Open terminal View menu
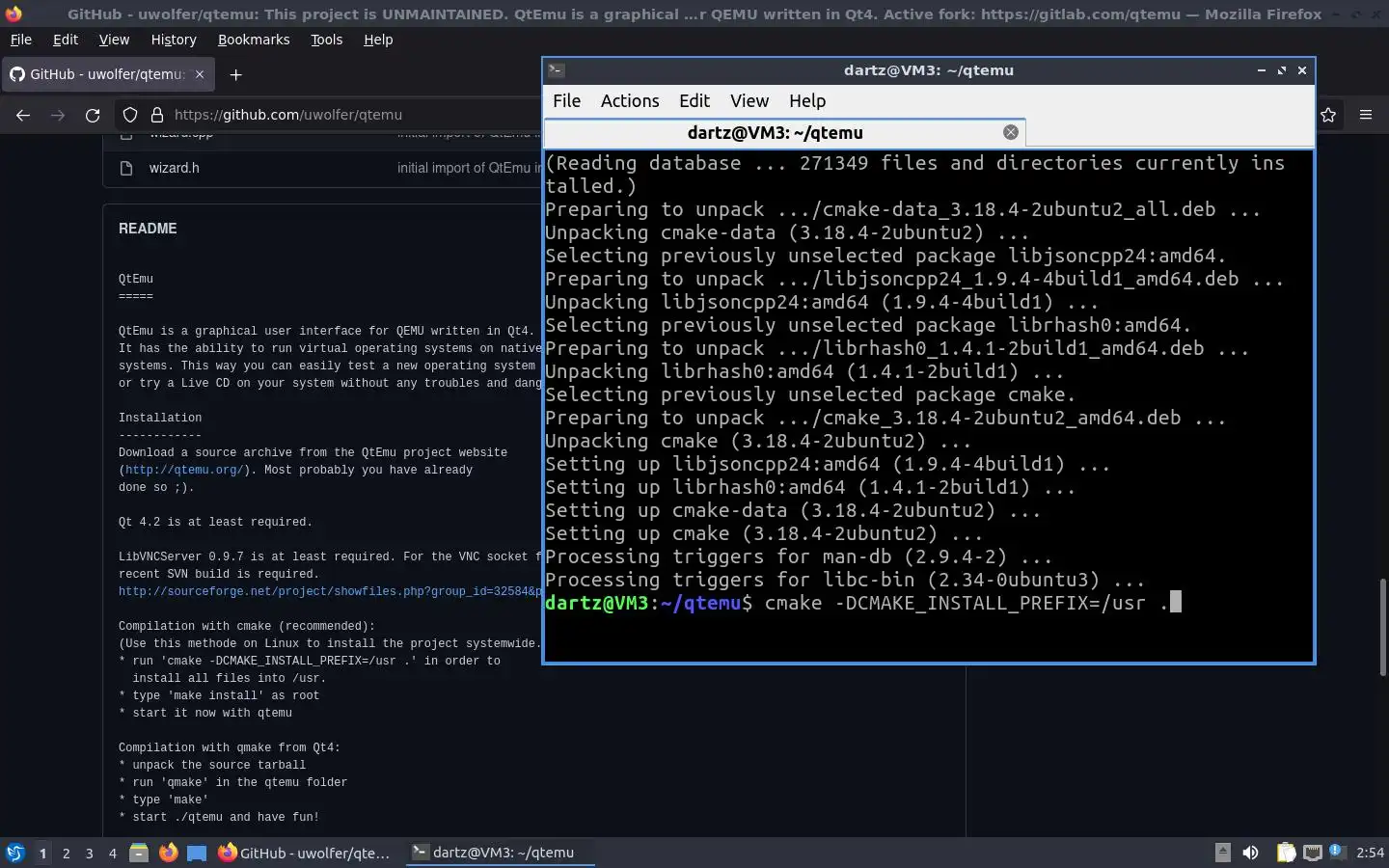This screenshot has height=868, width=1389. pos(749,100)
